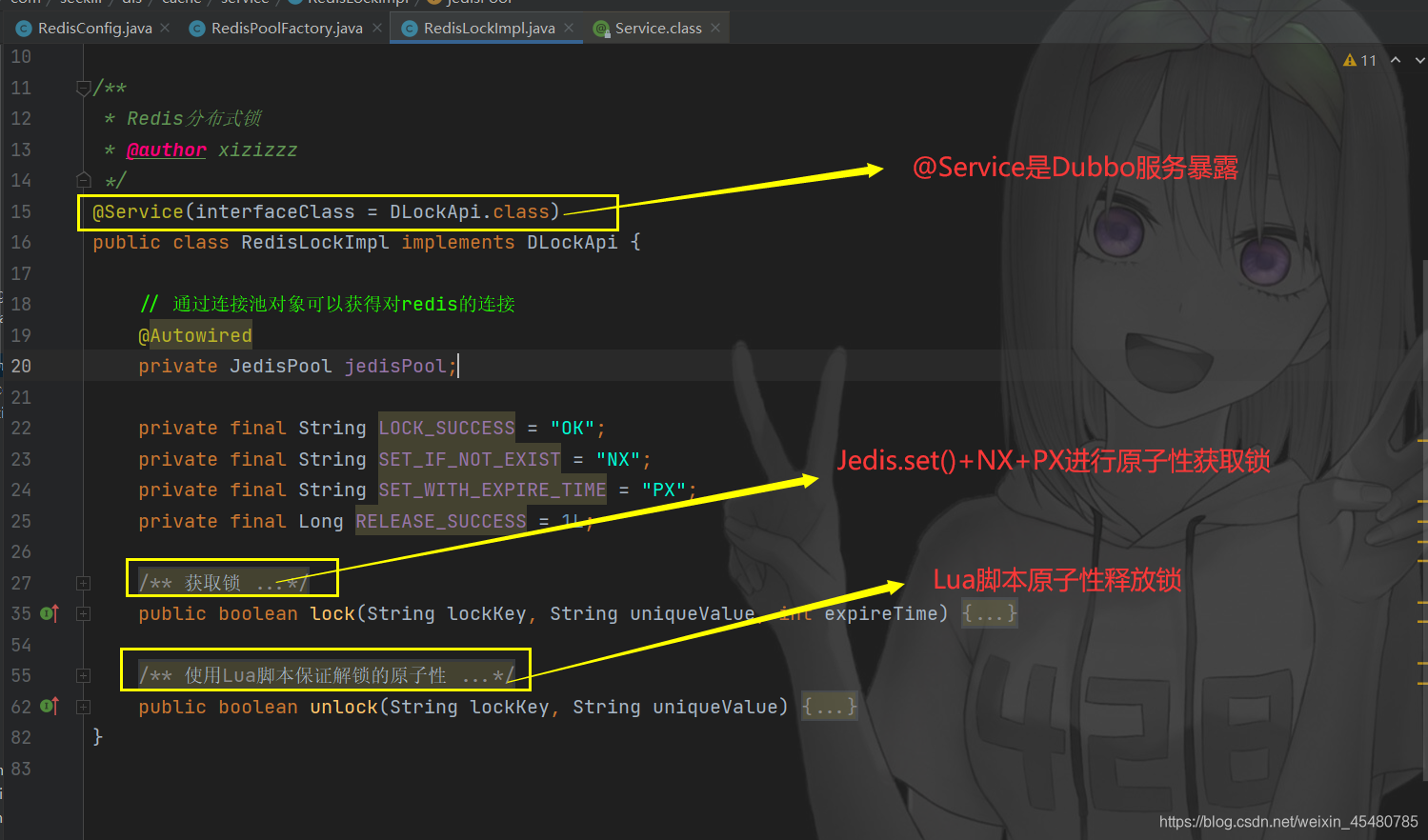
Task: Expand the unlock method body at line 62
Action: (x=83, y=707)
